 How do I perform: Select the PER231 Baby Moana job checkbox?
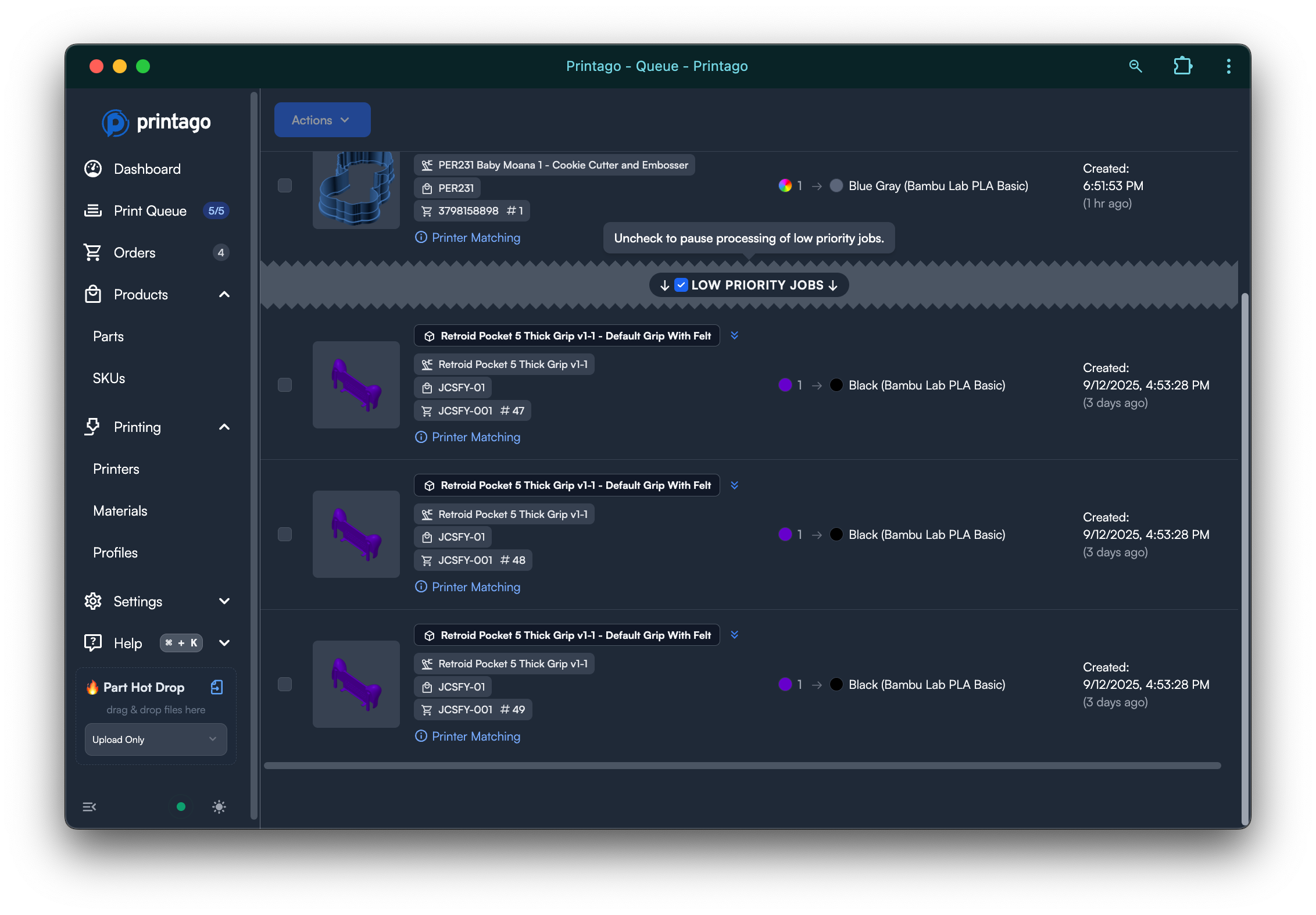[285, 185]
